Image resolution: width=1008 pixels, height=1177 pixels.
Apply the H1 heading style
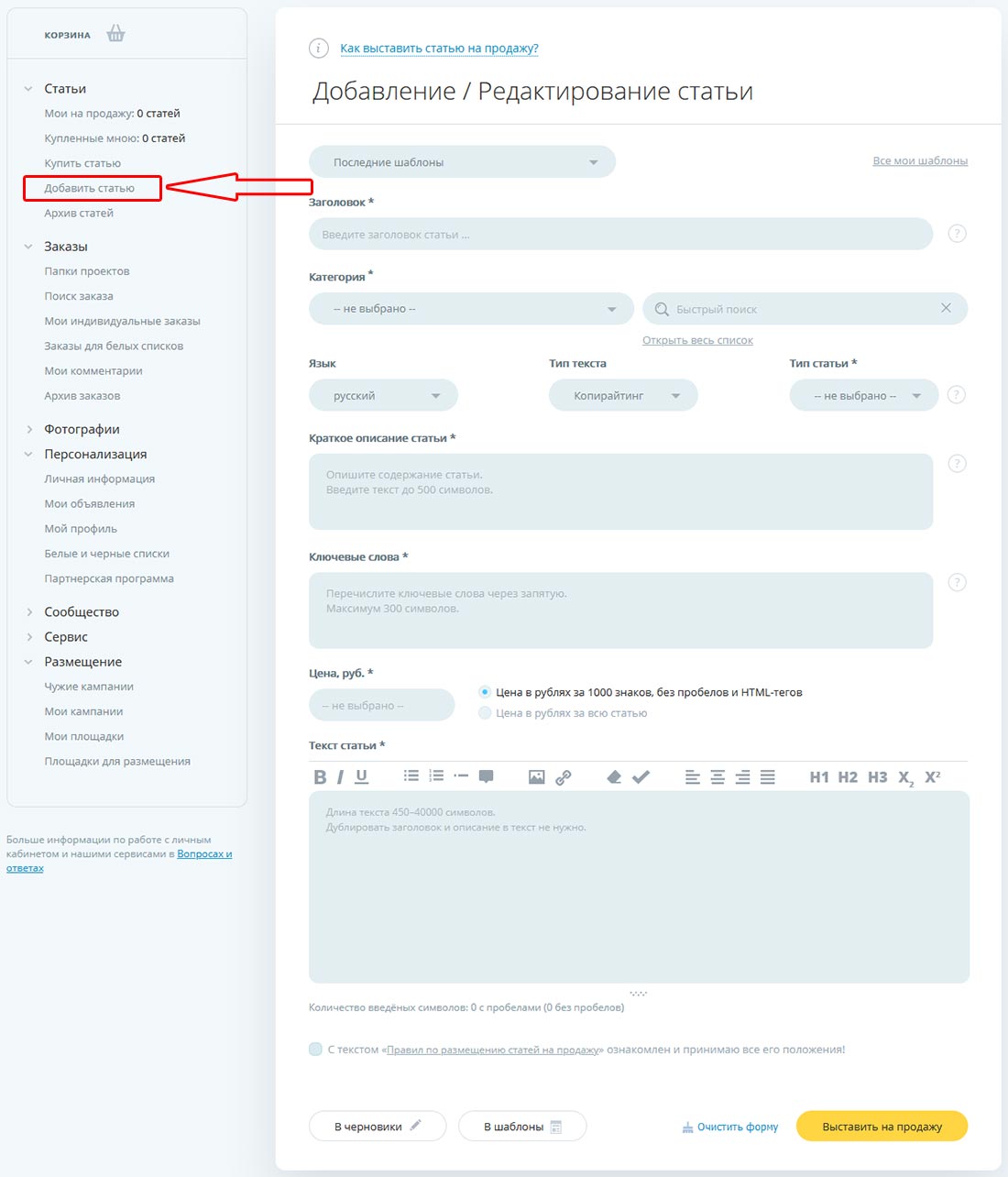[822, 775]
